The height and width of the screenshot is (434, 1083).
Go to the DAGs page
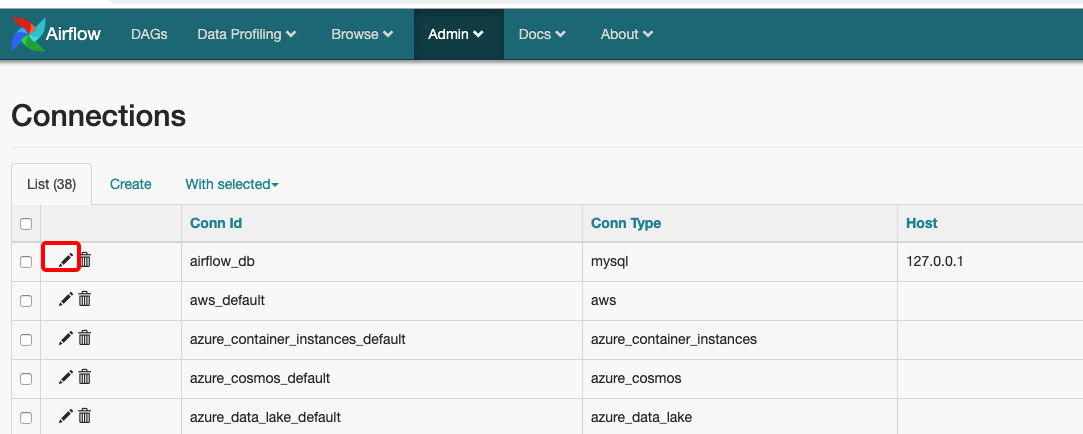click(149, 34)
